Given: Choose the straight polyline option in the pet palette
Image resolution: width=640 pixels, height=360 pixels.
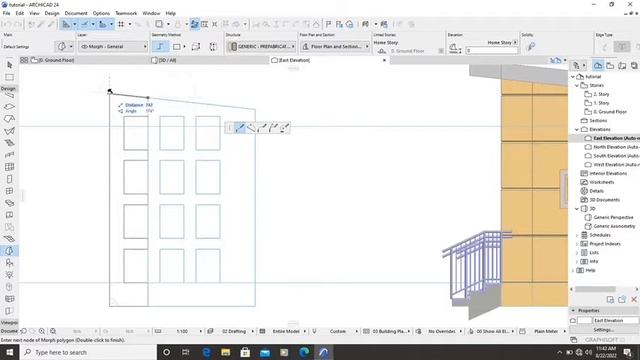Looking at the screenshot, I should (240, 128).
